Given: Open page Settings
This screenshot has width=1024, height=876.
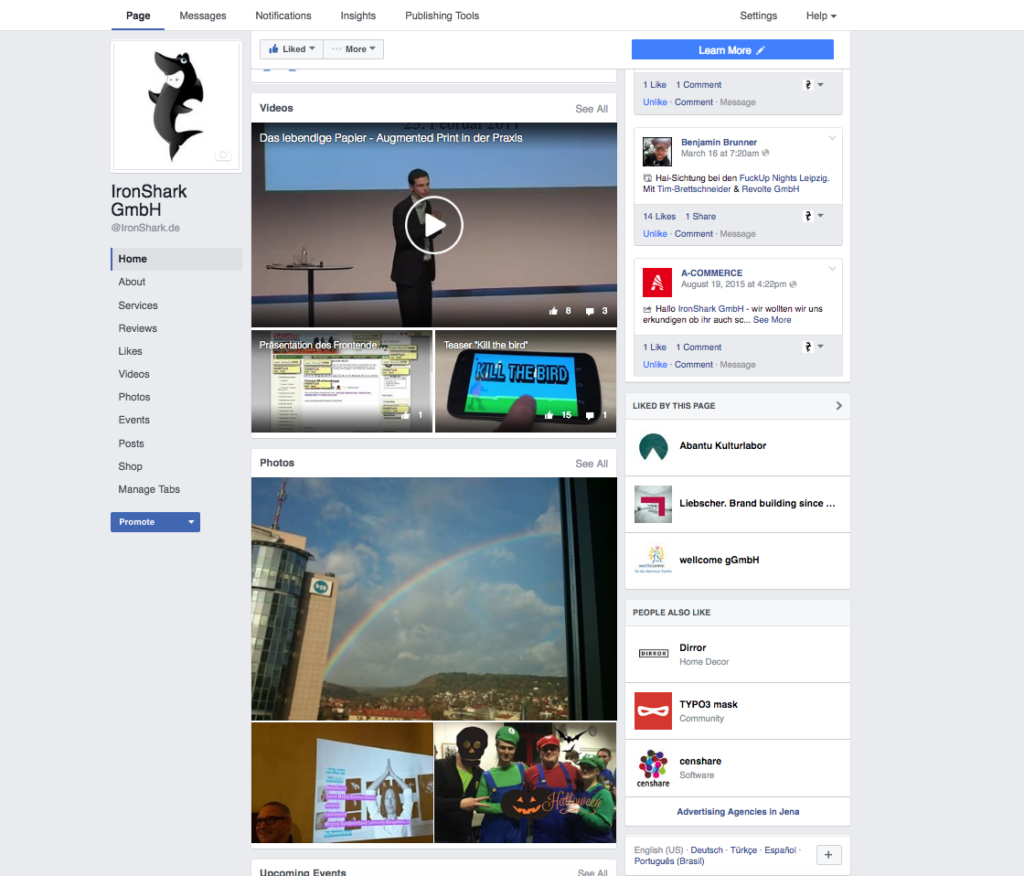Looking at the screenshot, I should point(758,16).
